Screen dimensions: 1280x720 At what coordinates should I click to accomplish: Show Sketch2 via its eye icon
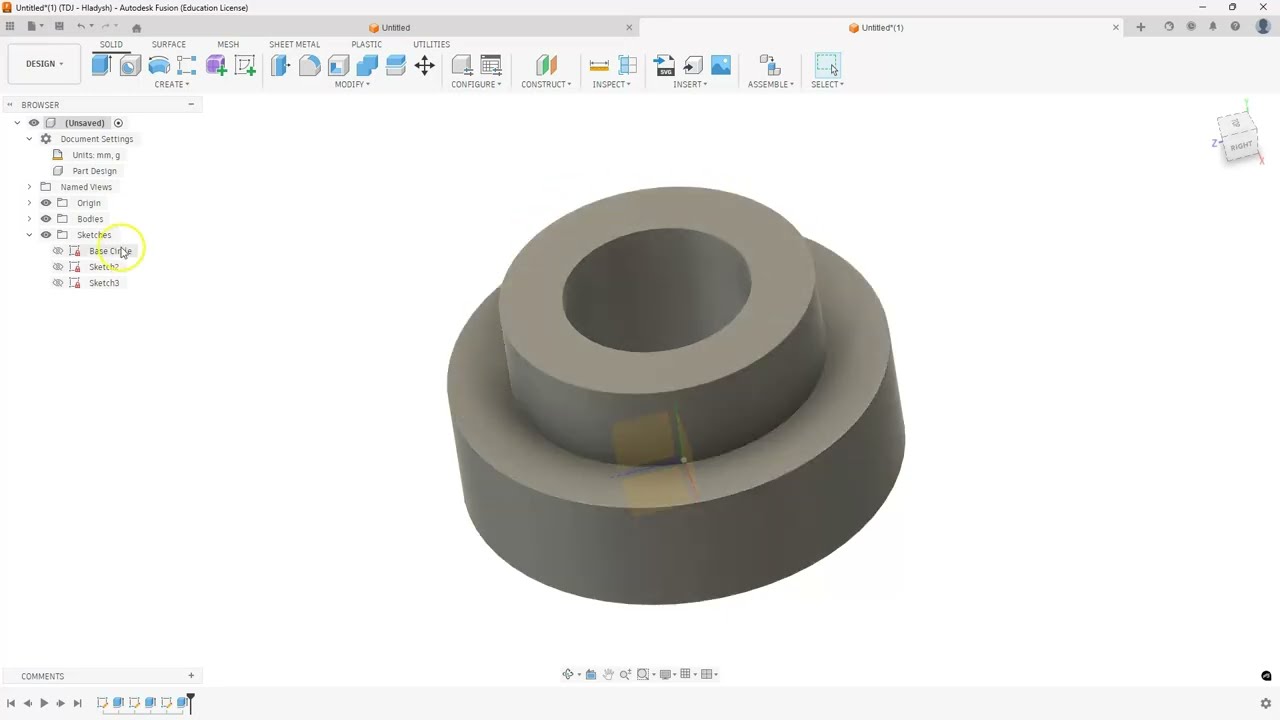[58, 267]
